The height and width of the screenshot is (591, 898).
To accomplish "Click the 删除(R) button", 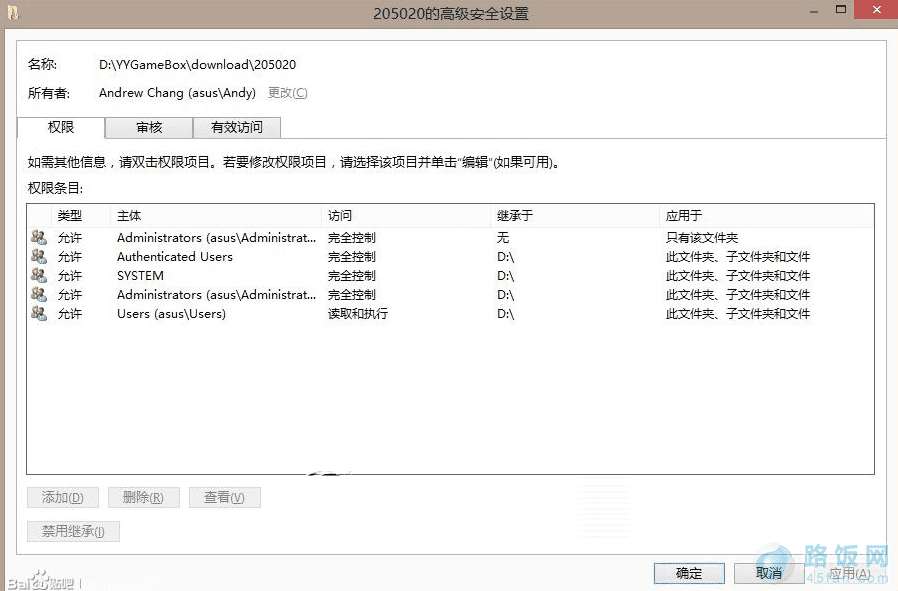I will (143, 498).
